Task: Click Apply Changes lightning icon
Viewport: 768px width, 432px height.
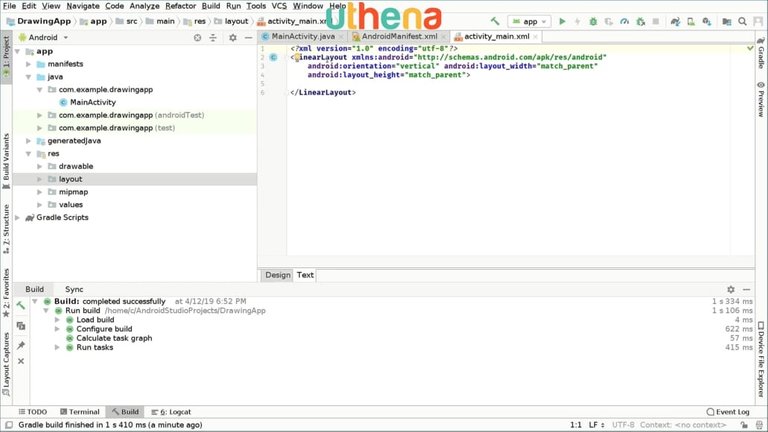Action: (577, 21)
